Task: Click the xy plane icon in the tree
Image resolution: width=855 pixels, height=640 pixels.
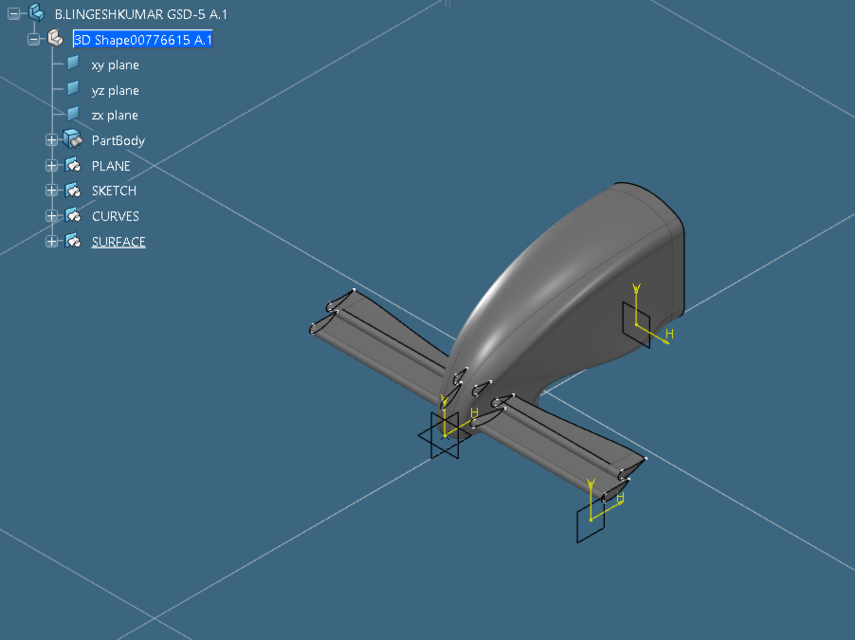Action: click(72, 64)
